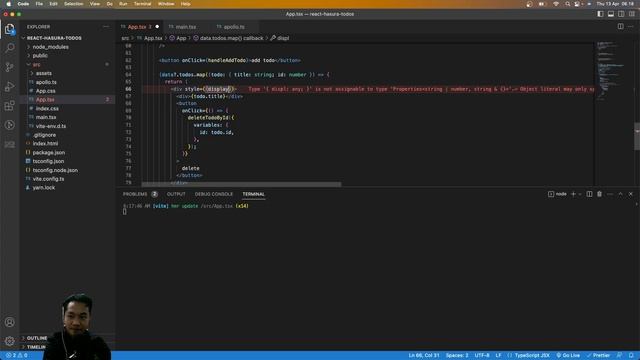
Task: Click the horizontal editor scrollbar
Action: click(241, 184)
